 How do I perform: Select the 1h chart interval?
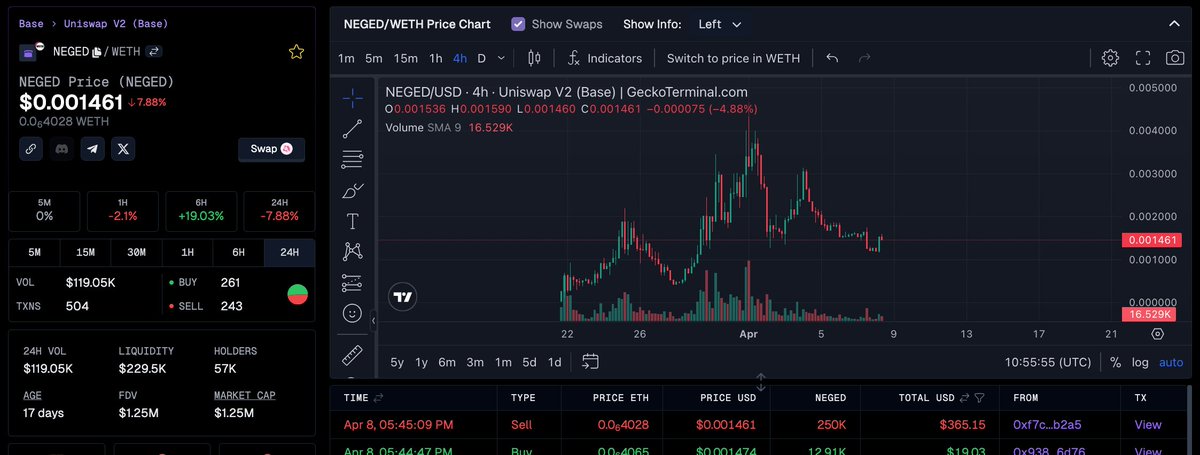coord(436,58)
